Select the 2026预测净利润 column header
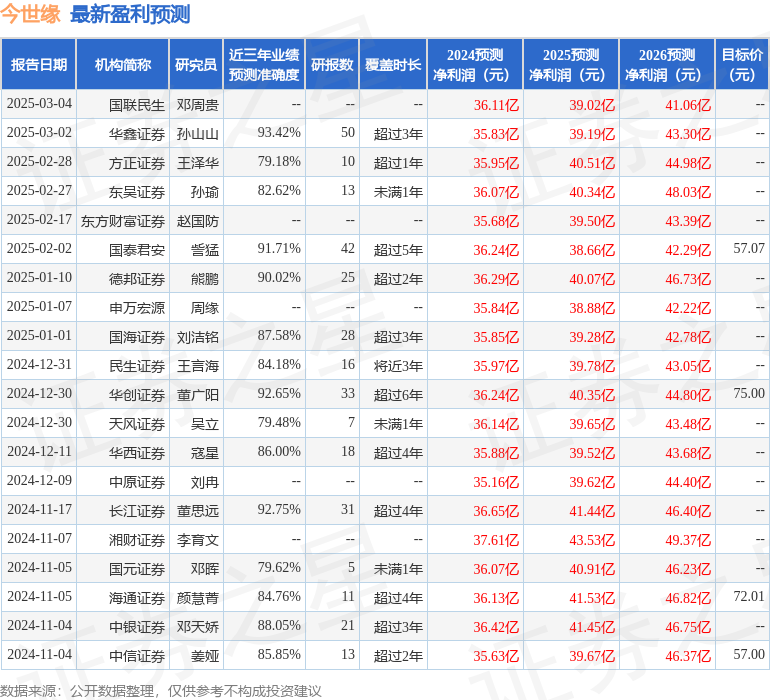 click(667, 64)
